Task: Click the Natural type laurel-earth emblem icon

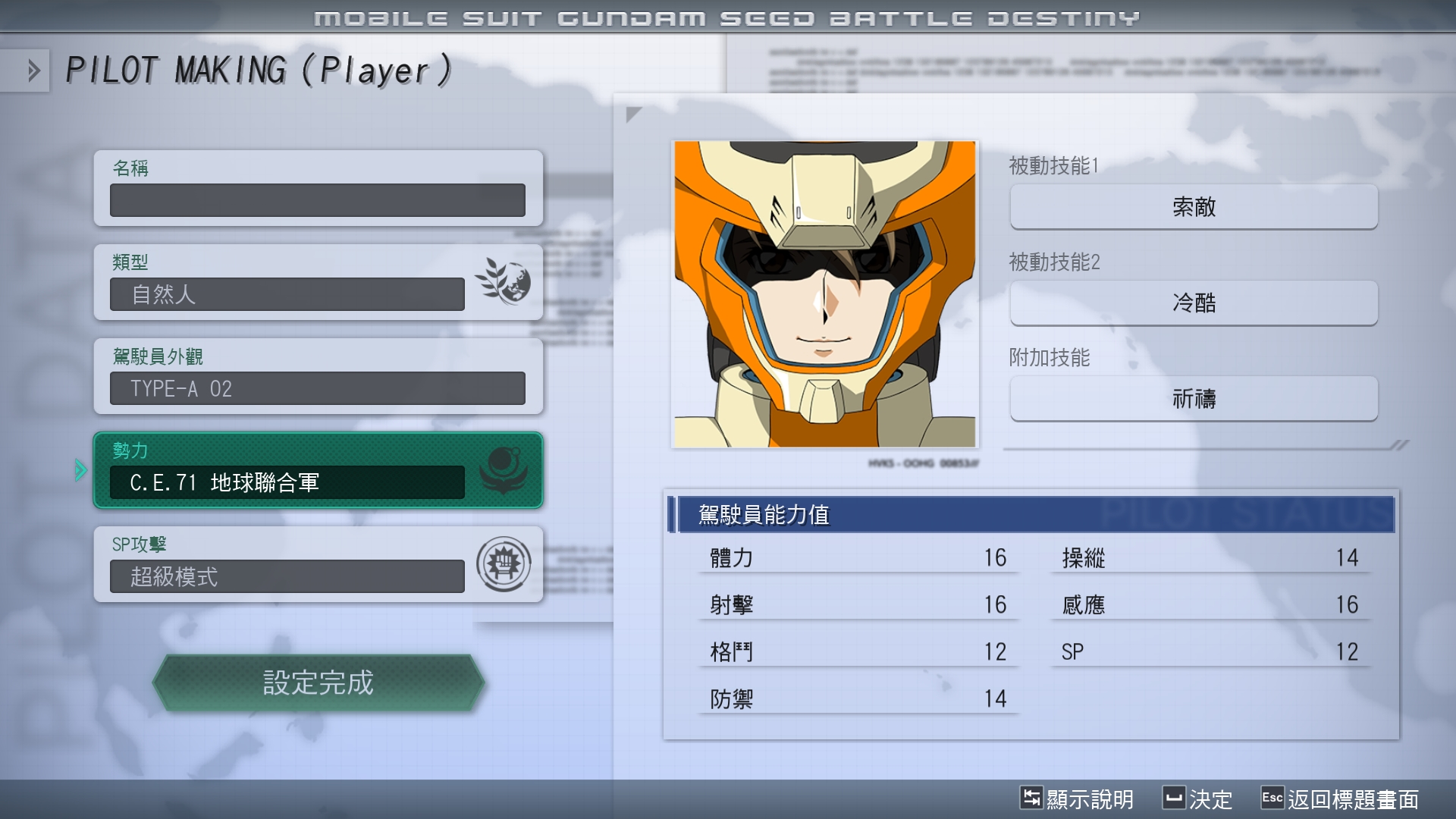Action: click(504, 281)
